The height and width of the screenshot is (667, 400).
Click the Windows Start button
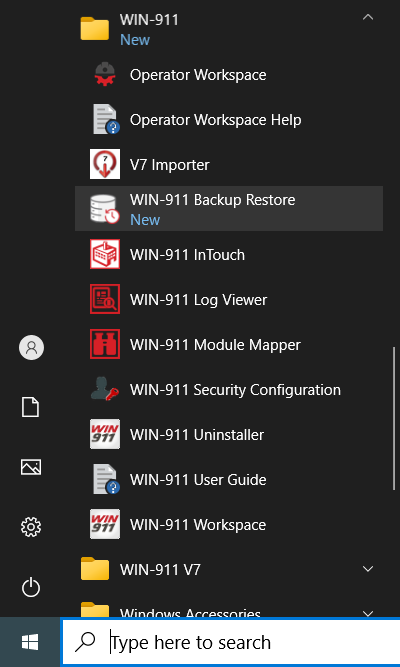30,642
